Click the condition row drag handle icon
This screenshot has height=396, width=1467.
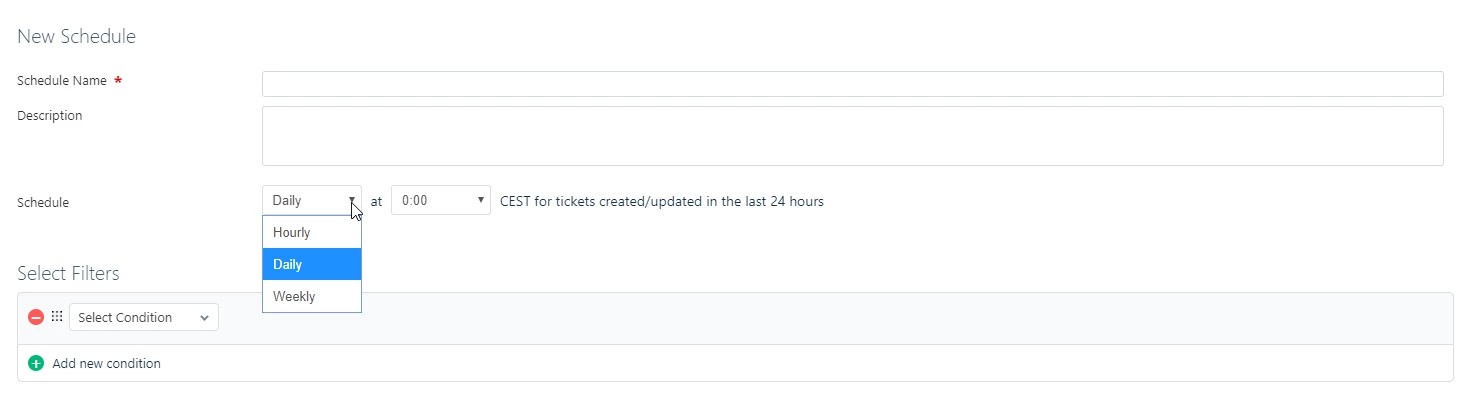tap(57, 317)
